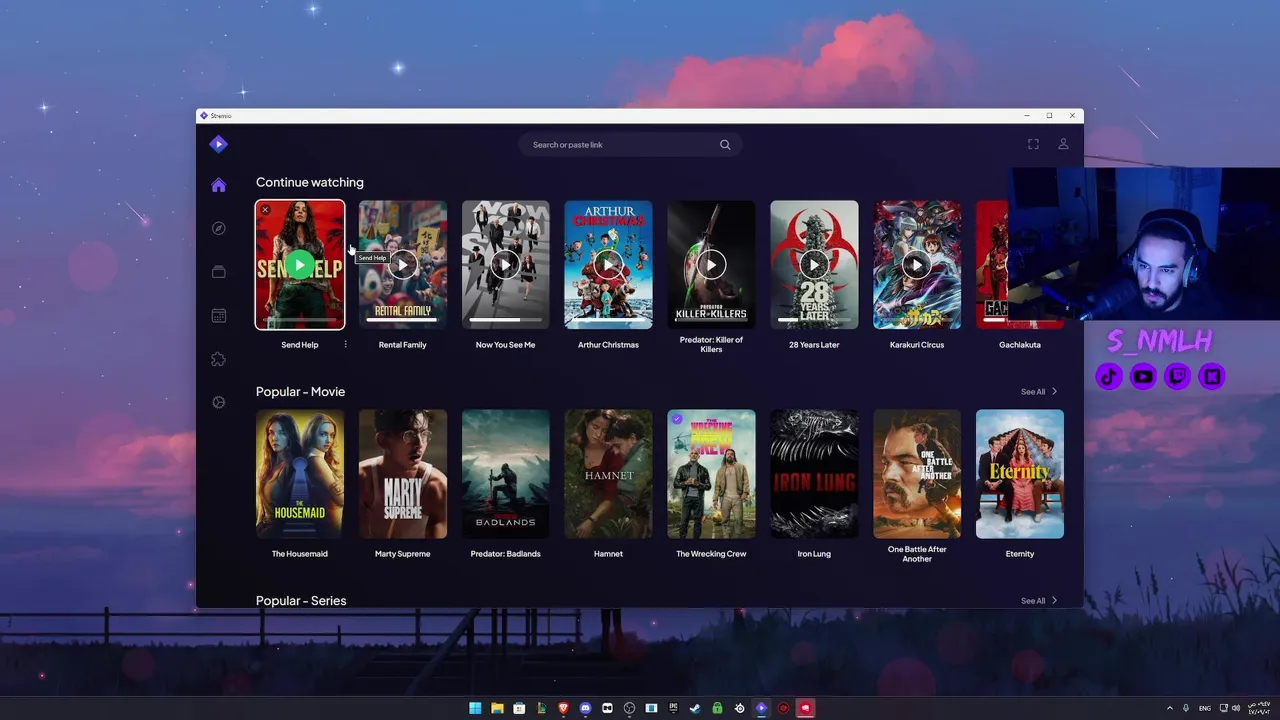
Task: Open Epic Games Launcher in taskbar
Action: point(673,708)
